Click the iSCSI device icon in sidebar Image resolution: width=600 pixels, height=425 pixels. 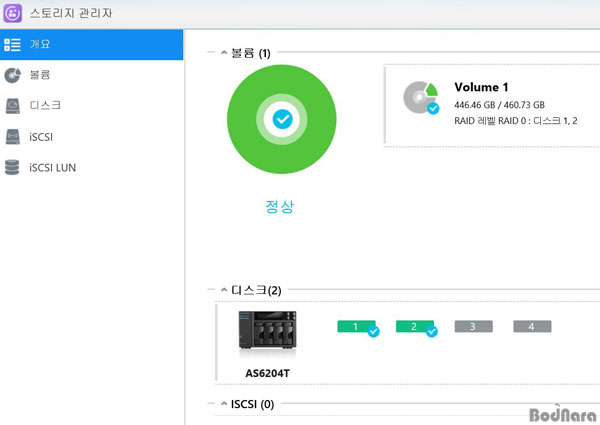13,137
